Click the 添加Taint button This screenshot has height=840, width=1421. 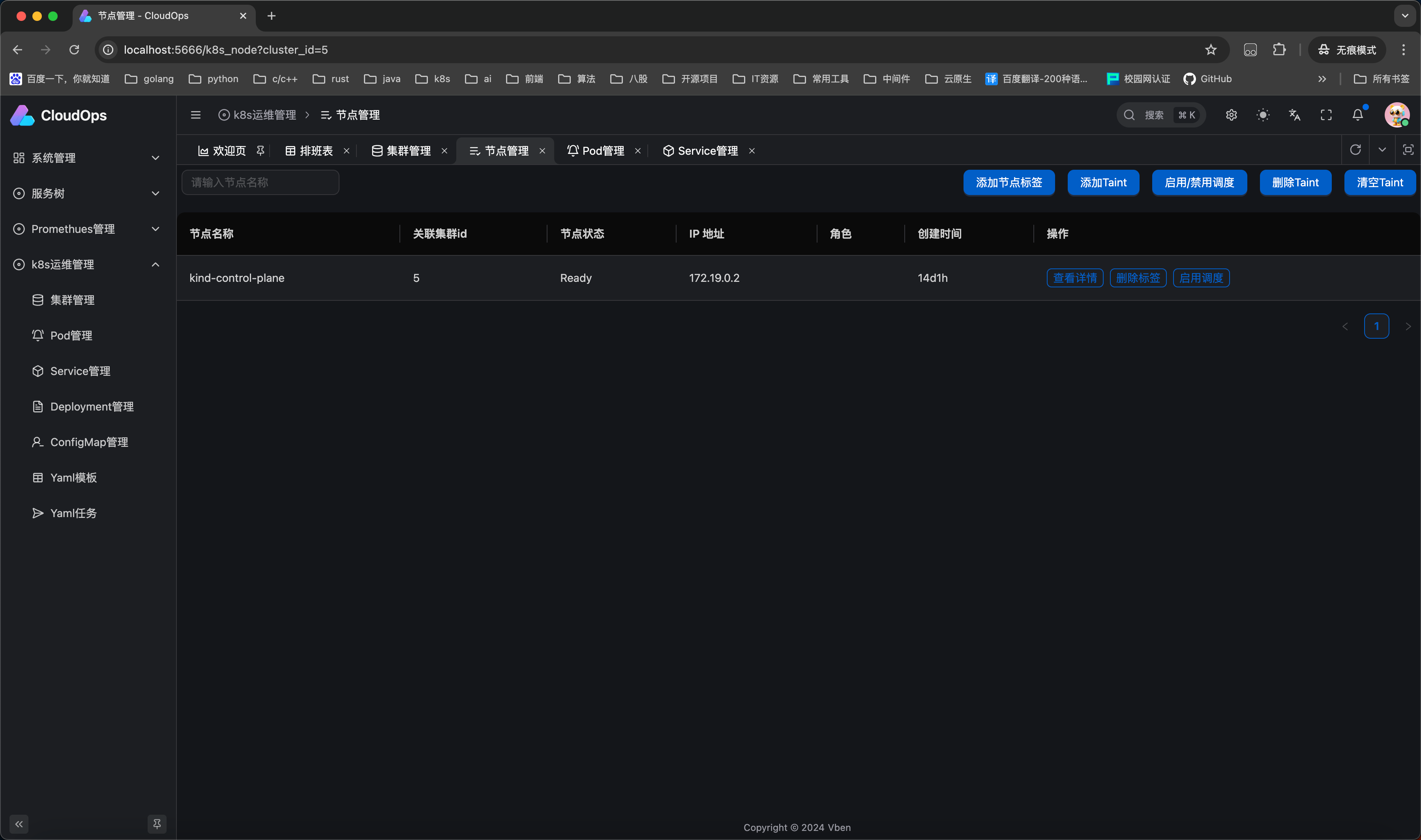[1103, 182]
